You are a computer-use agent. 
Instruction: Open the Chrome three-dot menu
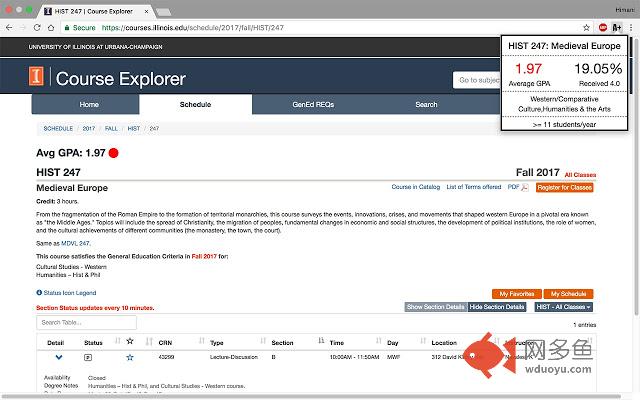click(x=631, y=28)
